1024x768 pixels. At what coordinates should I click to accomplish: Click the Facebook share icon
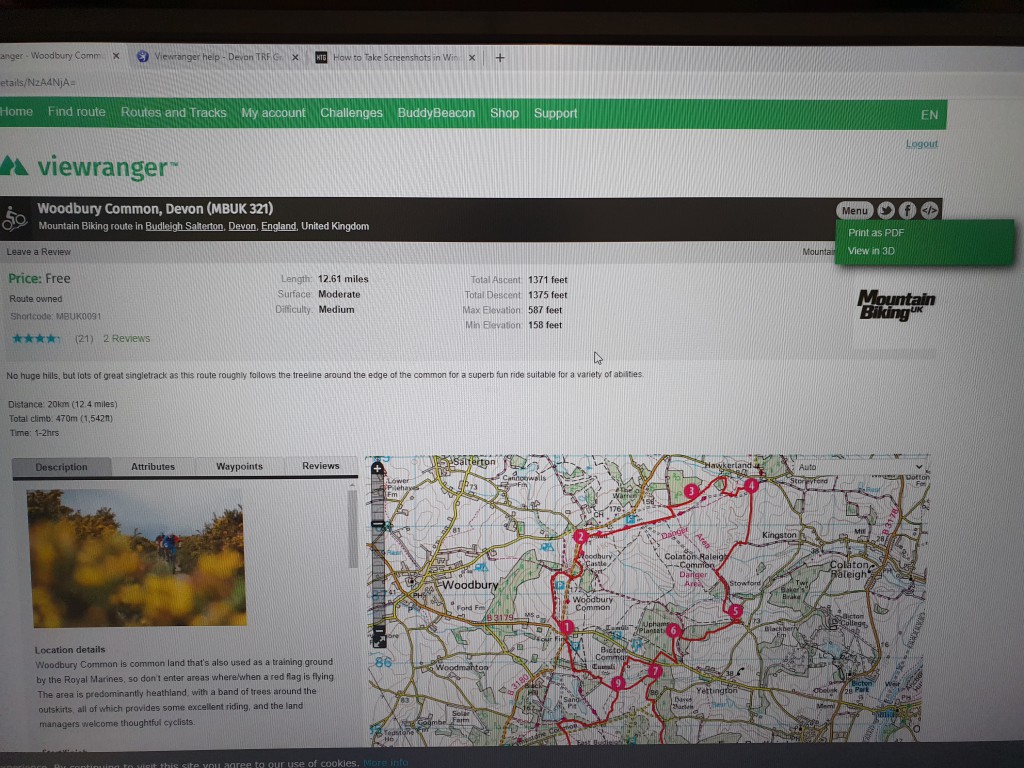(x=907, y=210)
